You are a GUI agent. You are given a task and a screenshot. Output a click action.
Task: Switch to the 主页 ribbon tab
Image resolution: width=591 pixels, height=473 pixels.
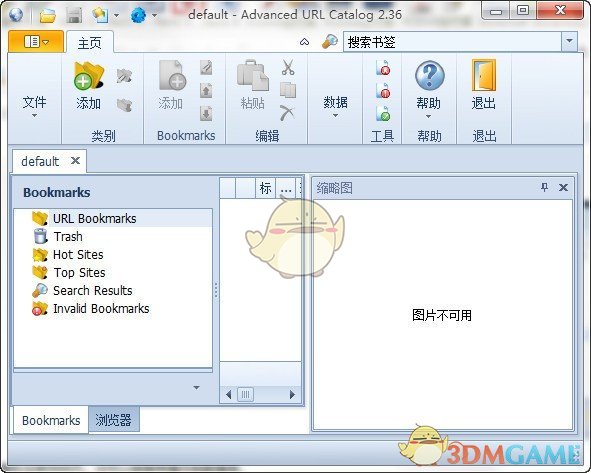point(90,43)
